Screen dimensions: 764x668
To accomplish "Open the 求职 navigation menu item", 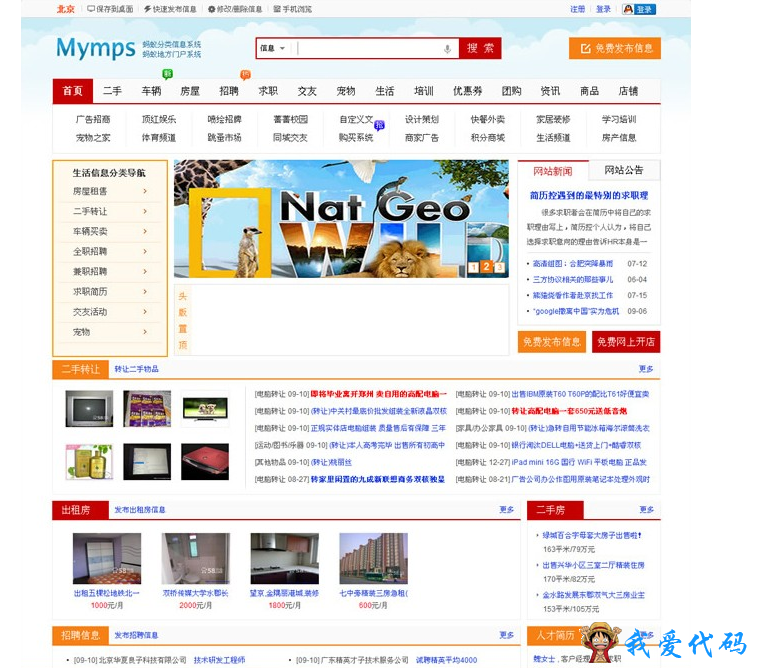I will [268, 91].
